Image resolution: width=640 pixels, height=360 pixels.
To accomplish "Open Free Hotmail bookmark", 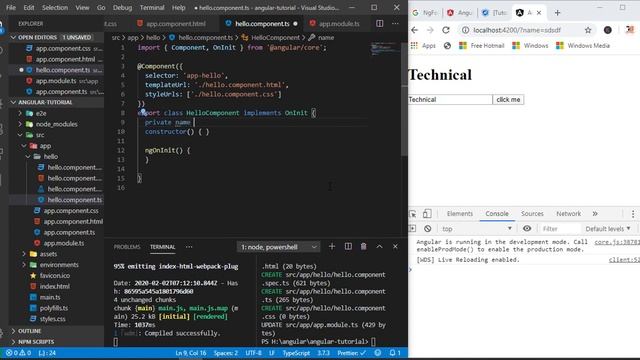I will [481, 46].
